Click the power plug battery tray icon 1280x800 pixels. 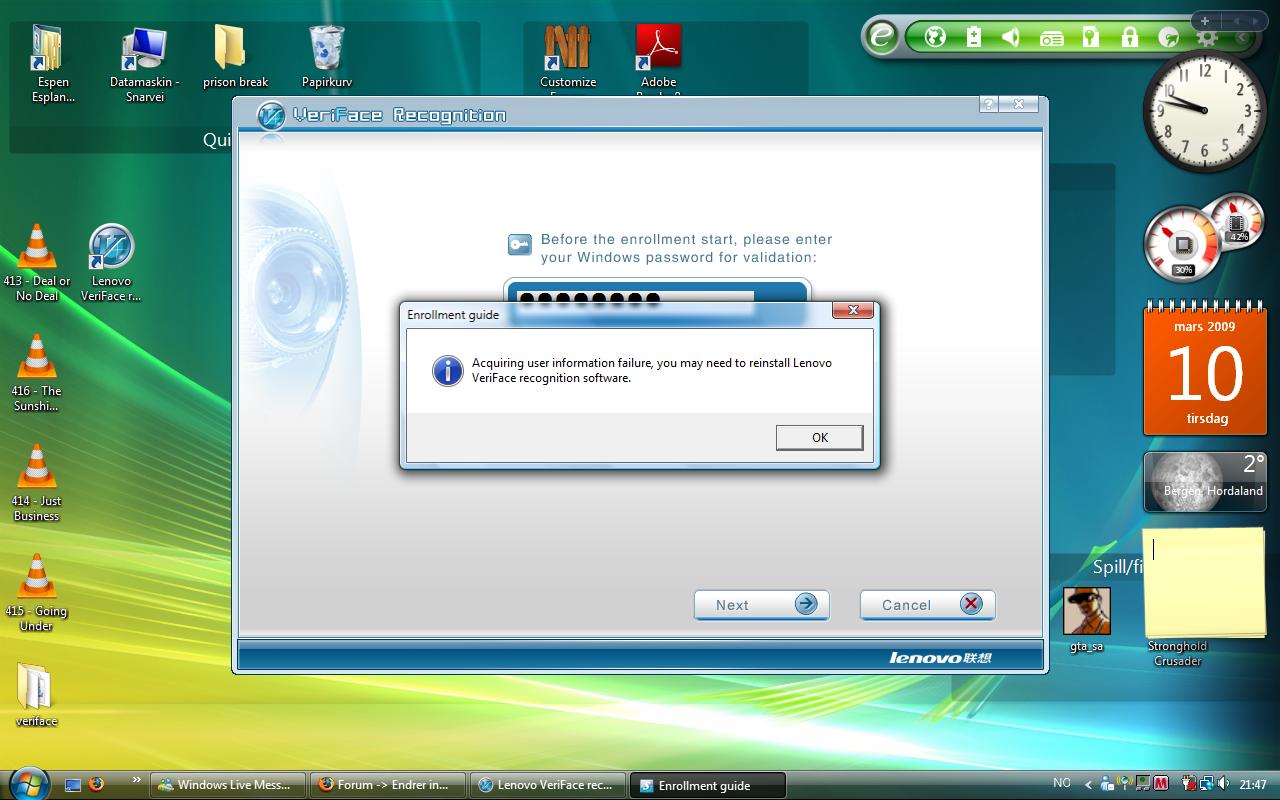(1190, 784)
